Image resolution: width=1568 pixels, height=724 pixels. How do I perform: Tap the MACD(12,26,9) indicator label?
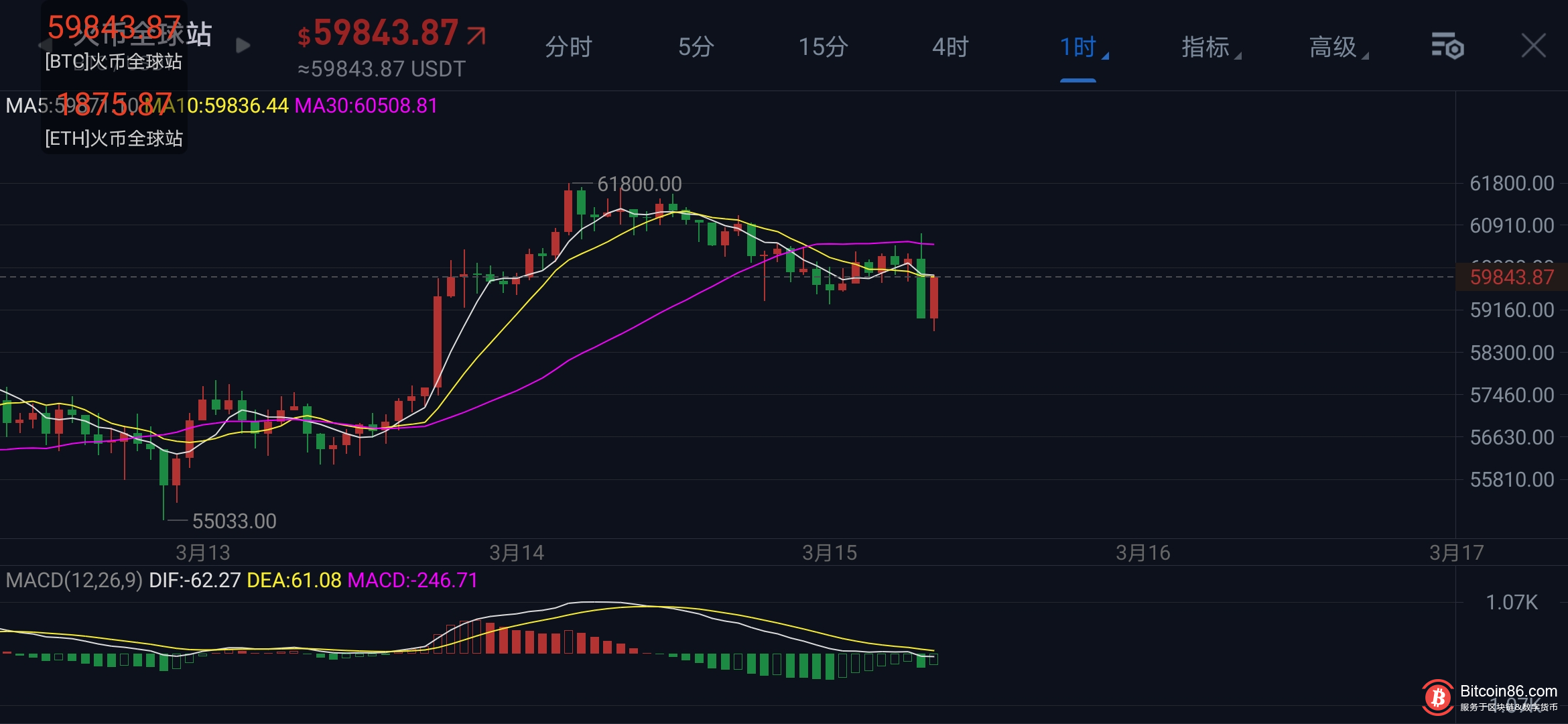click(74, 581)
